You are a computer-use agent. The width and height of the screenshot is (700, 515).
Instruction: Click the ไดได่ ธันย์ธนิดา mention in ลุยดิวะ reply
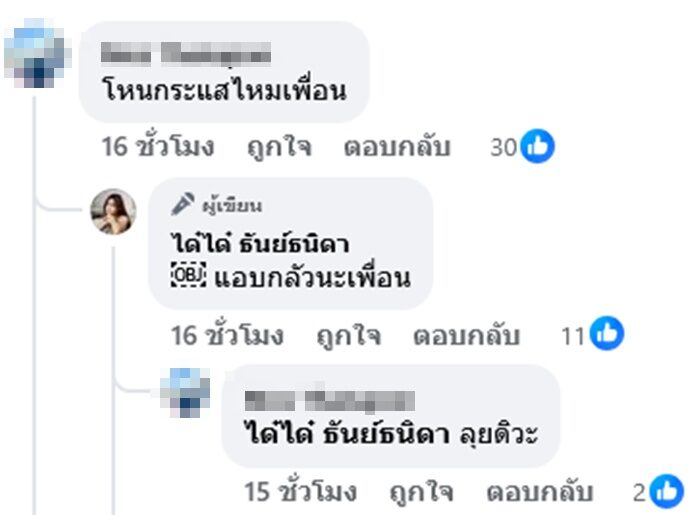click(x=346, y=434)
